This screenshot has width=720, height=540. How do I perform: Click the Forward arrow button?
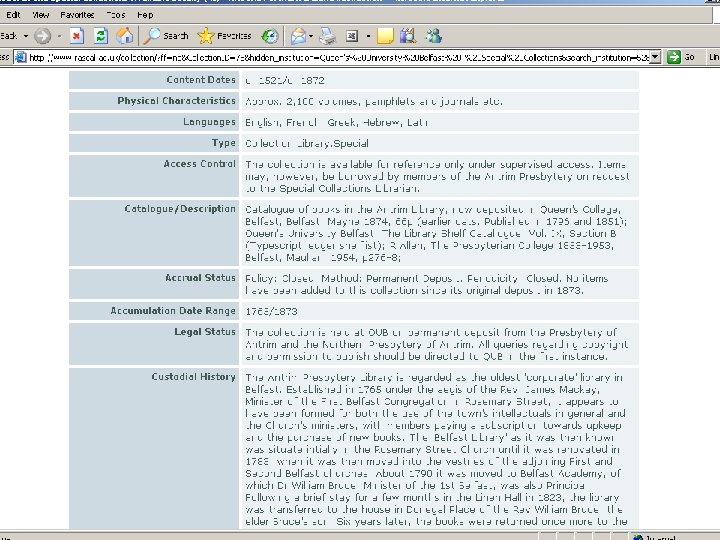click(43, 35)
